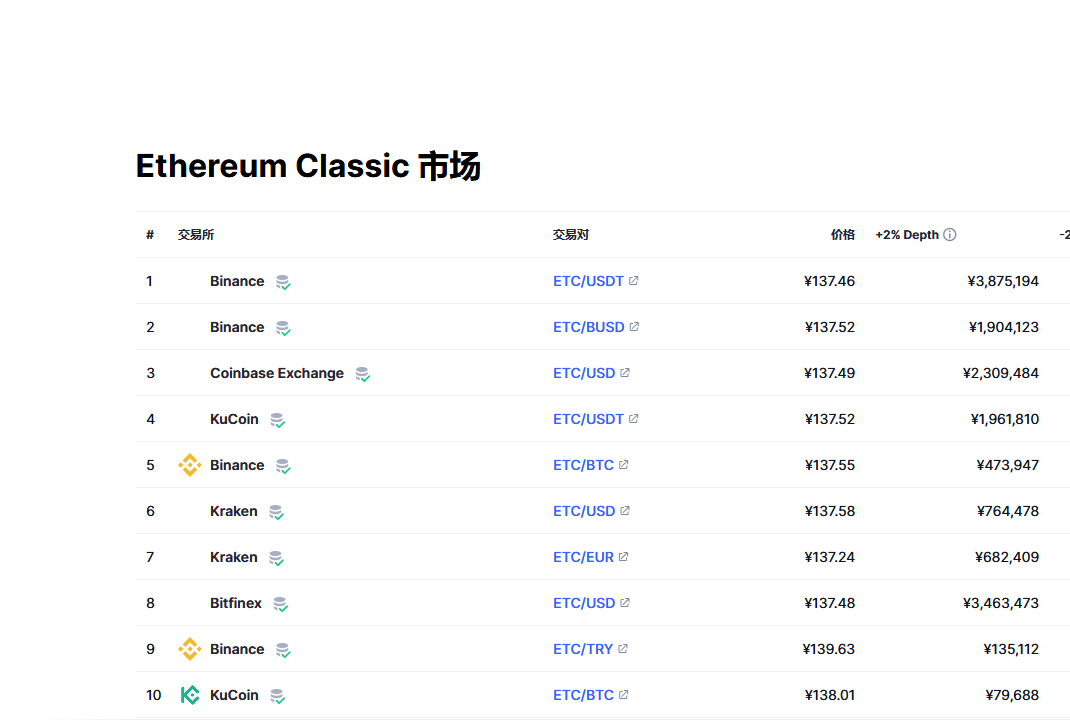Click external link icon after ETC/USD in row 6
This screenshot has height=720, width=1070.
click(x=624, y=510)
